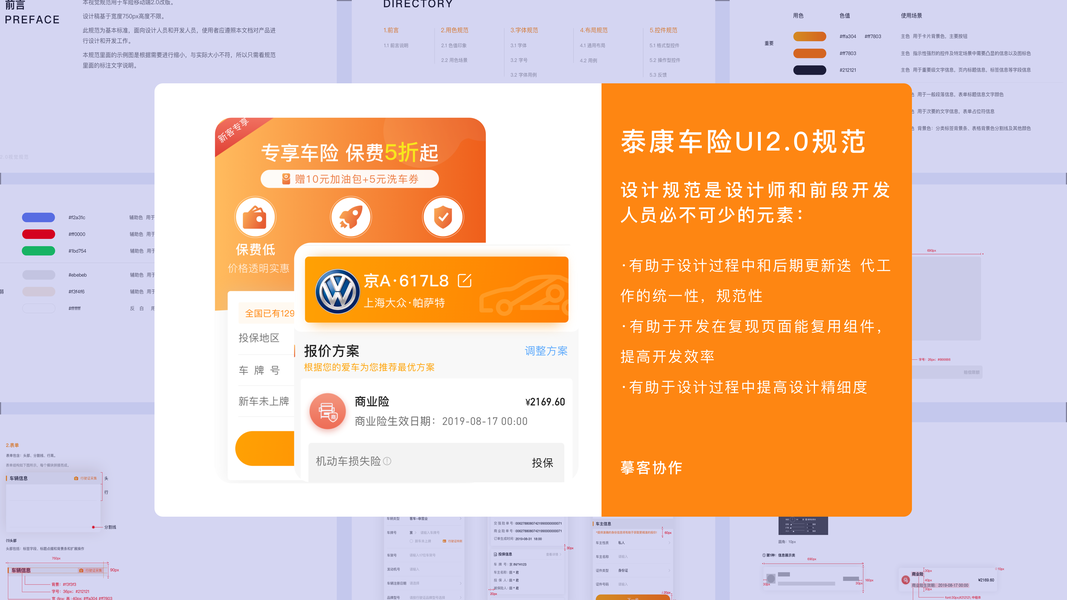Click the 新车未上牌 row
This screenshot has height=600, width=1067.
click(264, 401)
